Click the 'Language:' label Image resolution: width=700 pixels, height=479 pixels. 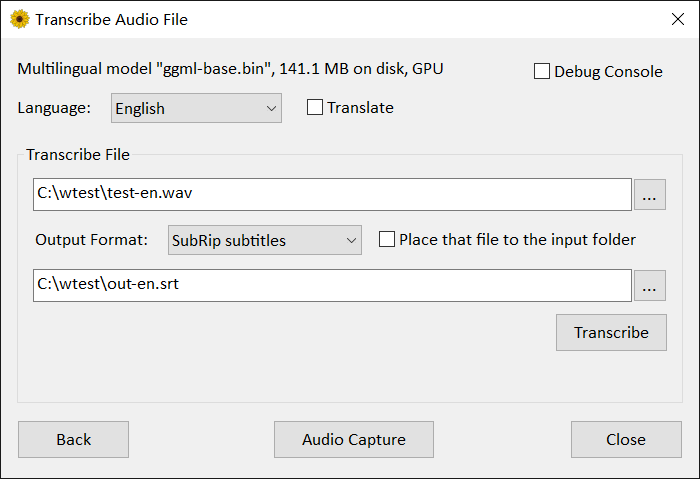[54, 108]
